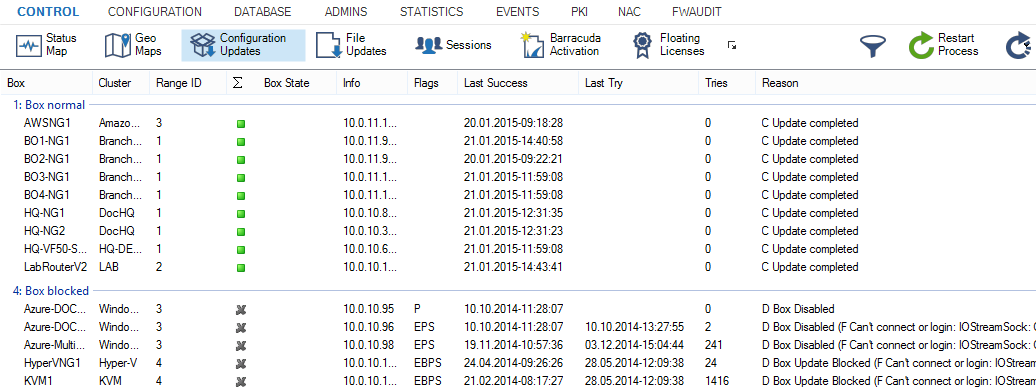Select the HQ-VF50-S... box row
The height and width of the screenshot is (390, 1036).
tap(518, 249)
